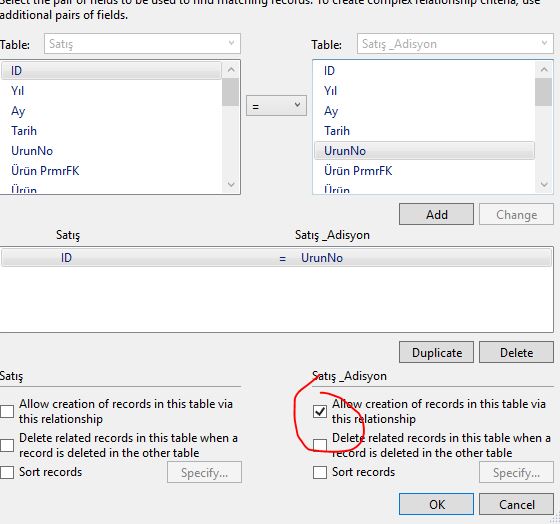Click scroll up arrow in Satış _Adisyon field list
The image size is (560, 524).
[x=544, y=70]
